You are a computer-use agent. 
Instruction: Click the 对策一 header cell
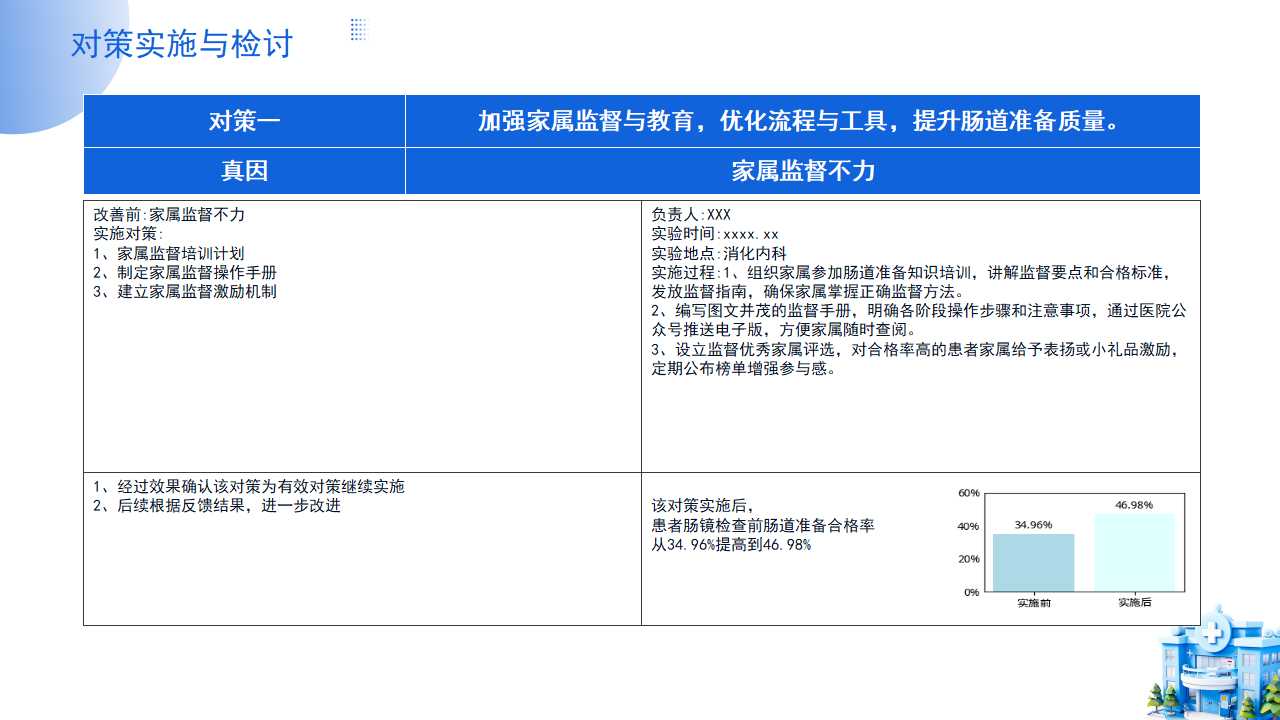coord(244,121)
